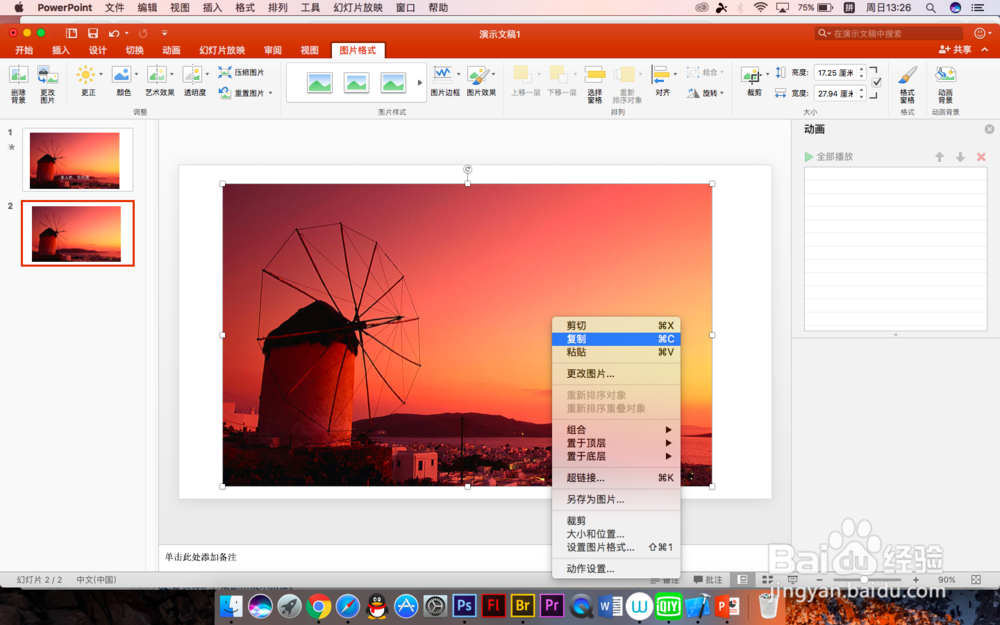The image size is (1000, 625).
Task: Click the Remove Background (删除背景) icon
Action: click(18, 75)
